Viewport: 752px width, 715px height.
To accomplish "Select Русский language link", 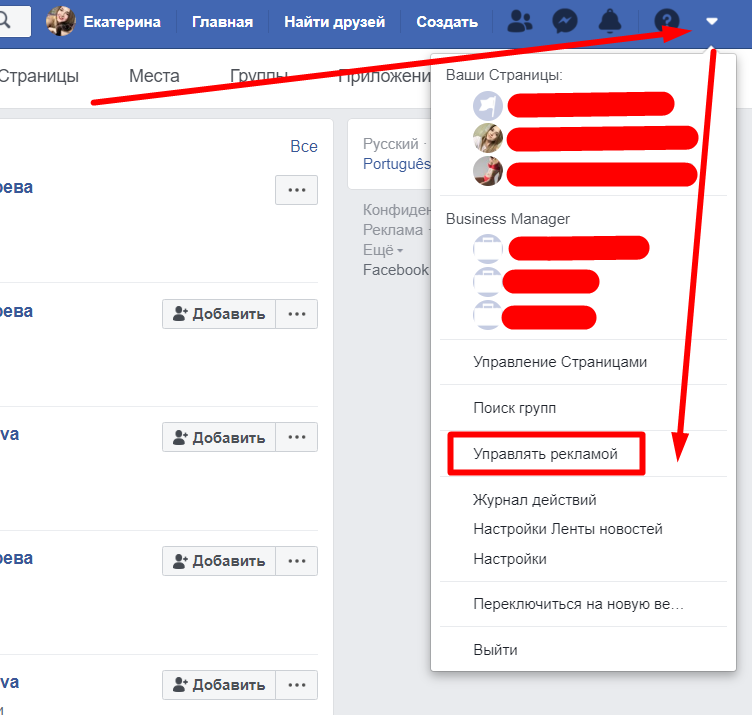I will coord(390,144).
